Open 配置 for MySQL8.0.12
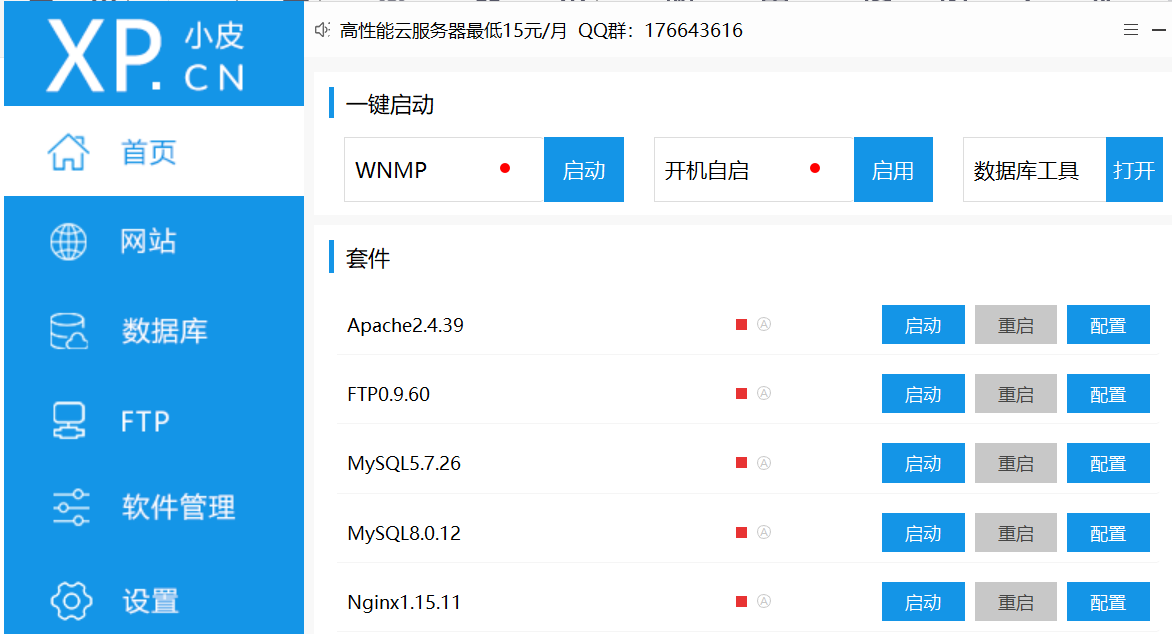 coord(1108,532)
